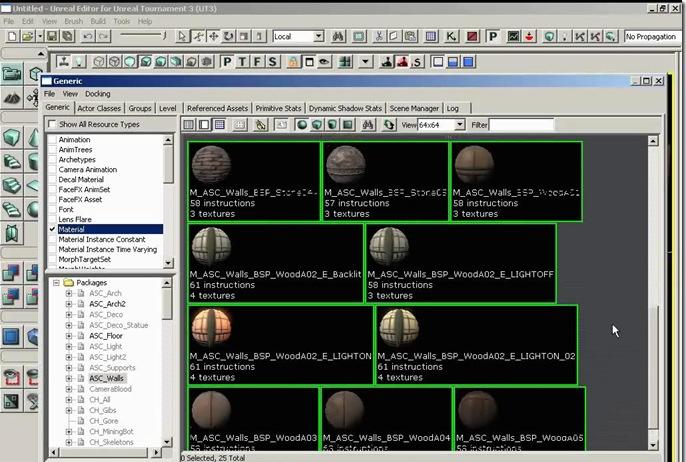Image resolution: width=686 pixels, height=462 pixels.
Task: Select the ASC_Light2 package in tree
Action: click(x=108, y=357)
